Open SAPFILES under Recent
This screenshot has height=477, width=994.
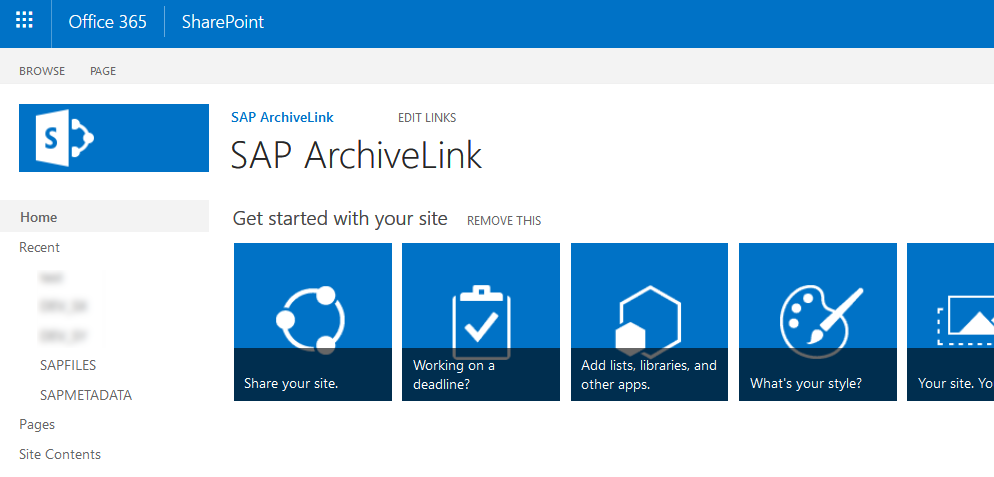[x=68, y=365]
